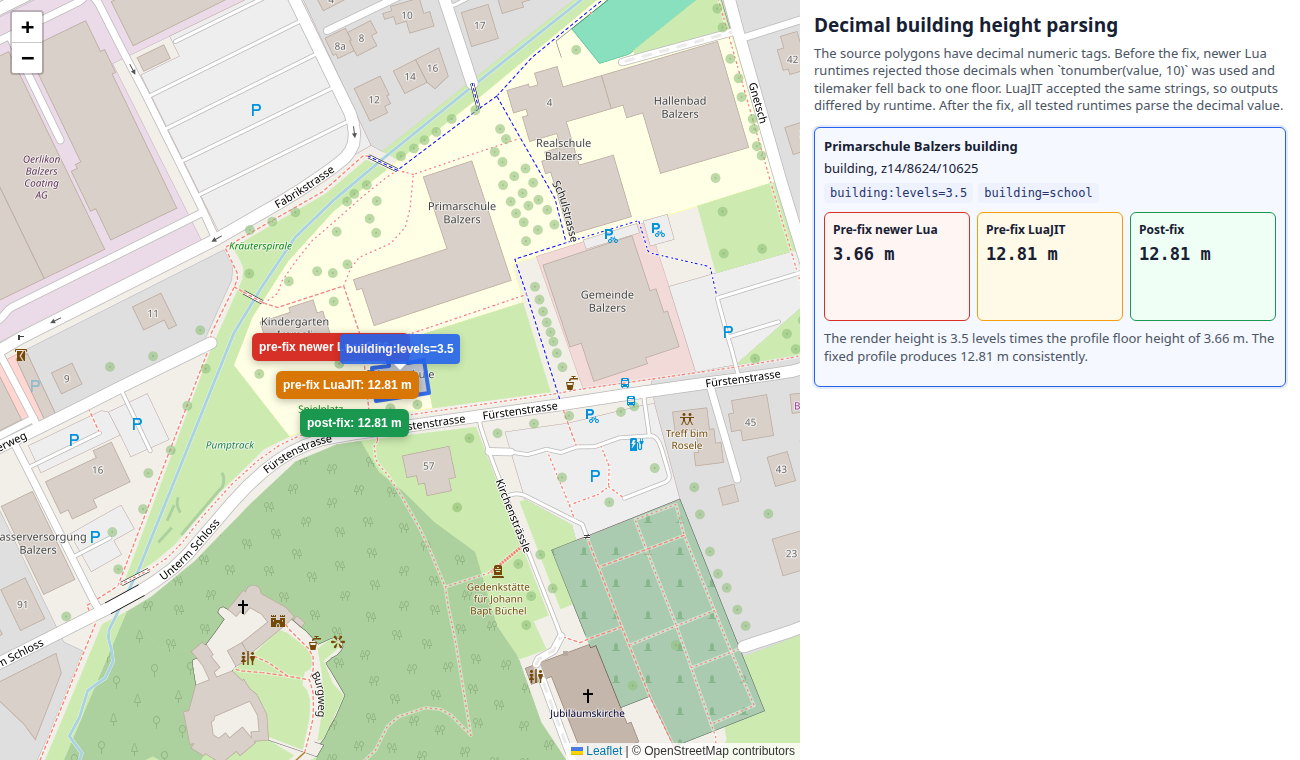Zoom in on the map
Viewport: 1300px width, 760px height.
pos(27,27)
